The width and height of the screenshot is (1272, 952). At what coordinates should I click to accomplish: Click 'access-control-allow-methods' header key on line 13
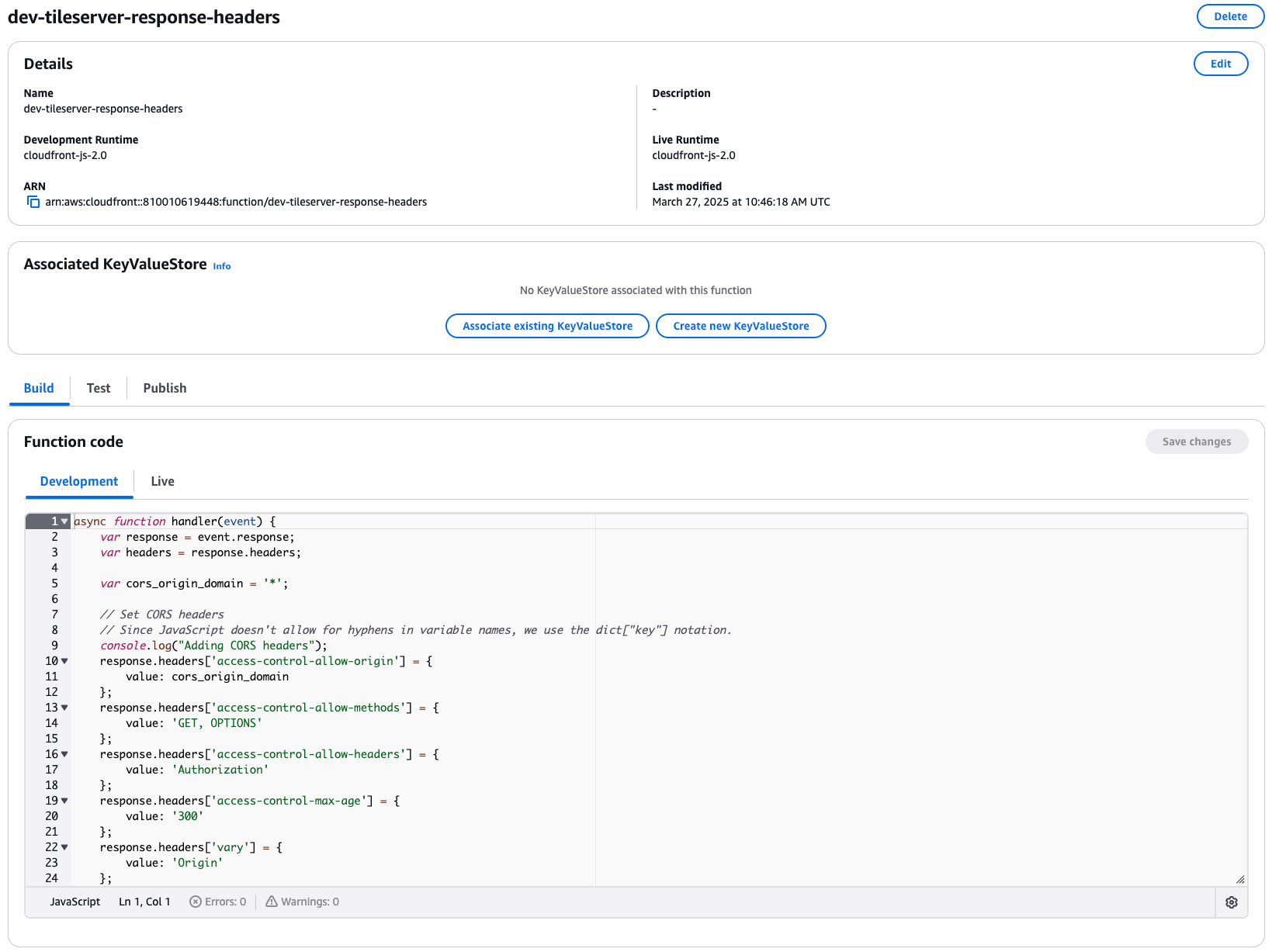click(x=308, y=708)
